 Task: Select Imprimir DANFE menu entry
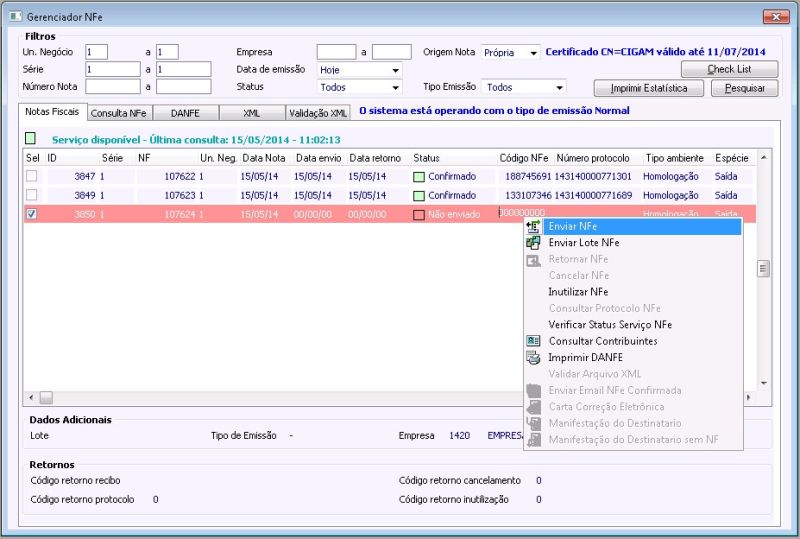pyautogui.click(x=633, y=357)
